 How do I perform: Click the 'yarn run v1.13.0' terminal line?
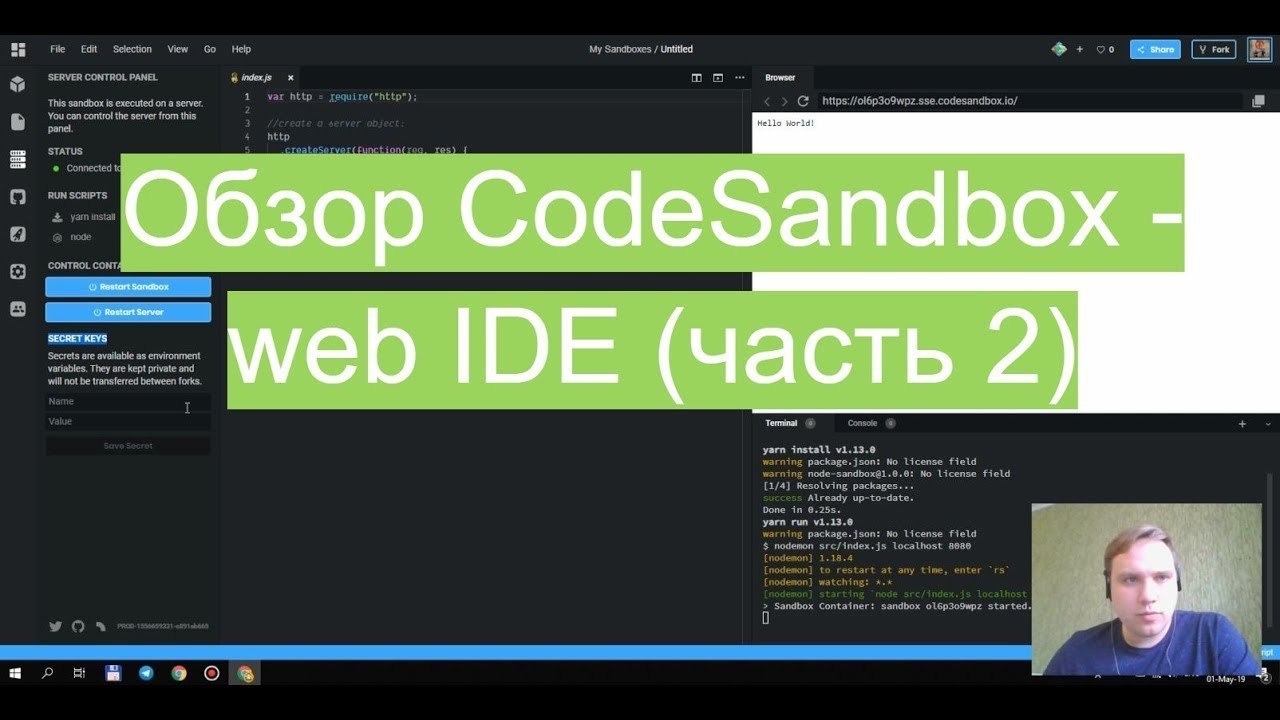click(808, 522)
